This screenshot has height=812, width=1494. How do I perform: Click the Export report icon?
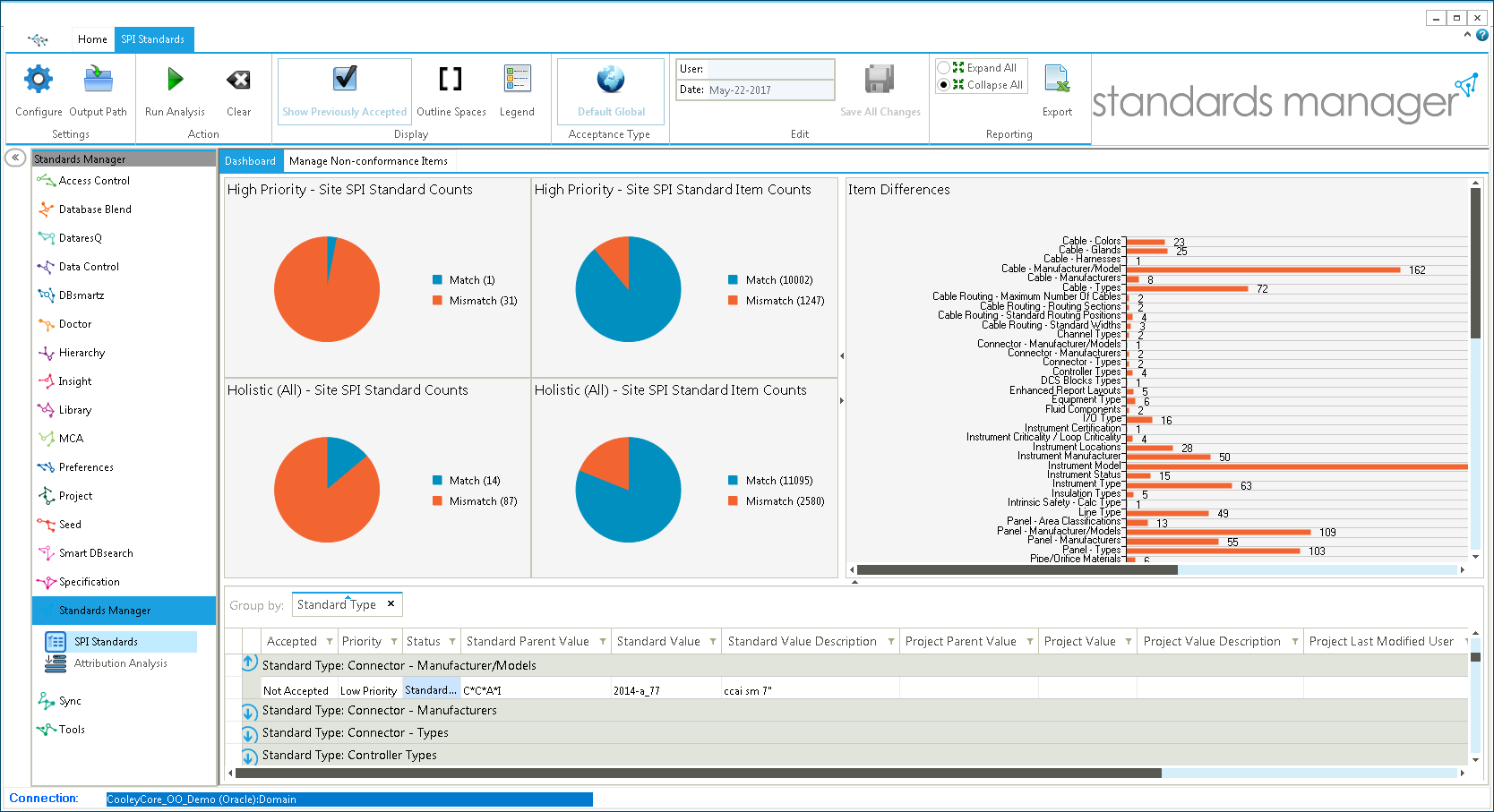(x=1057, y=79)
